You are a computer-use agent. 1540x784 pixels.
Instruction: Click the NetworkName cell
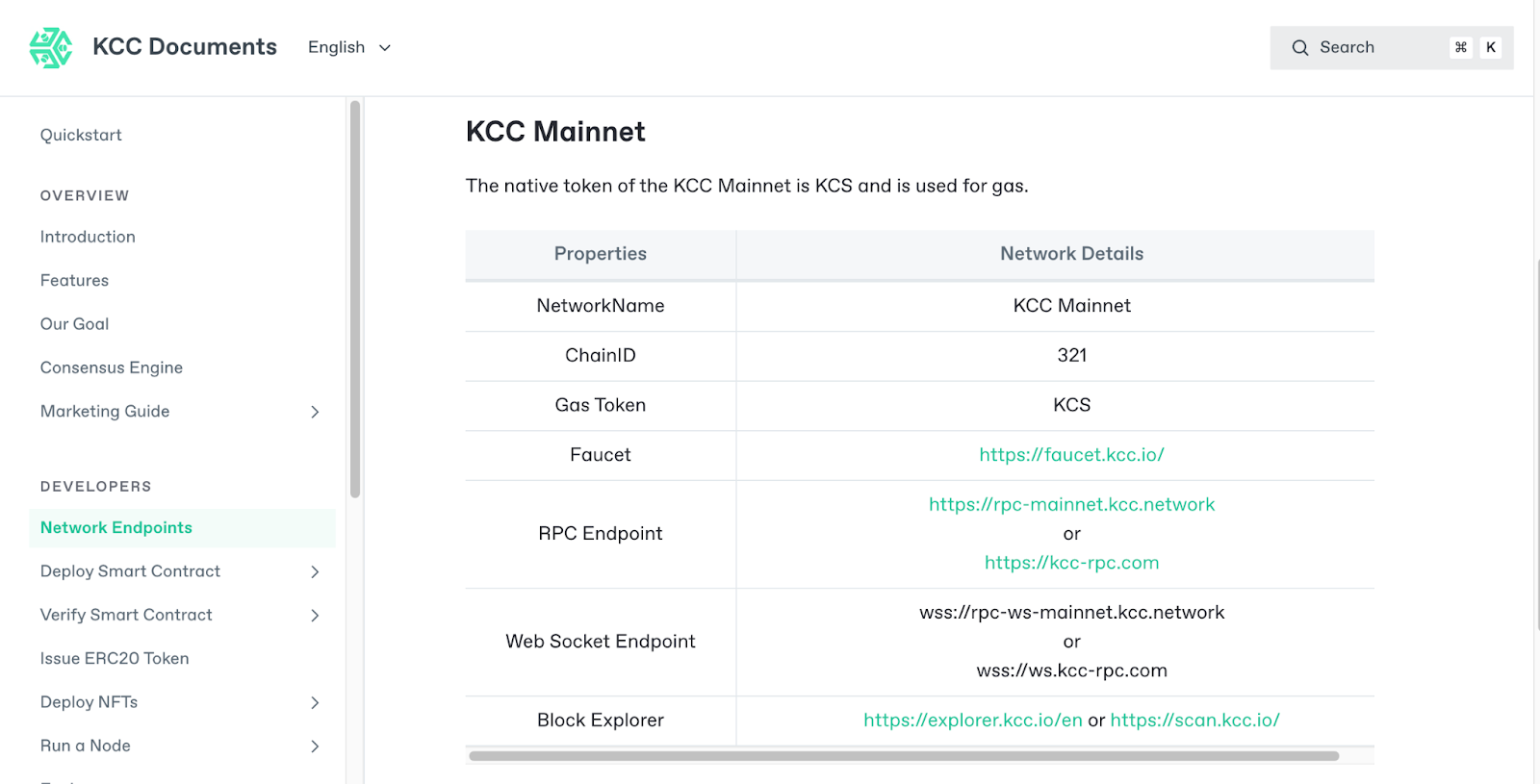tap(601, 306)
